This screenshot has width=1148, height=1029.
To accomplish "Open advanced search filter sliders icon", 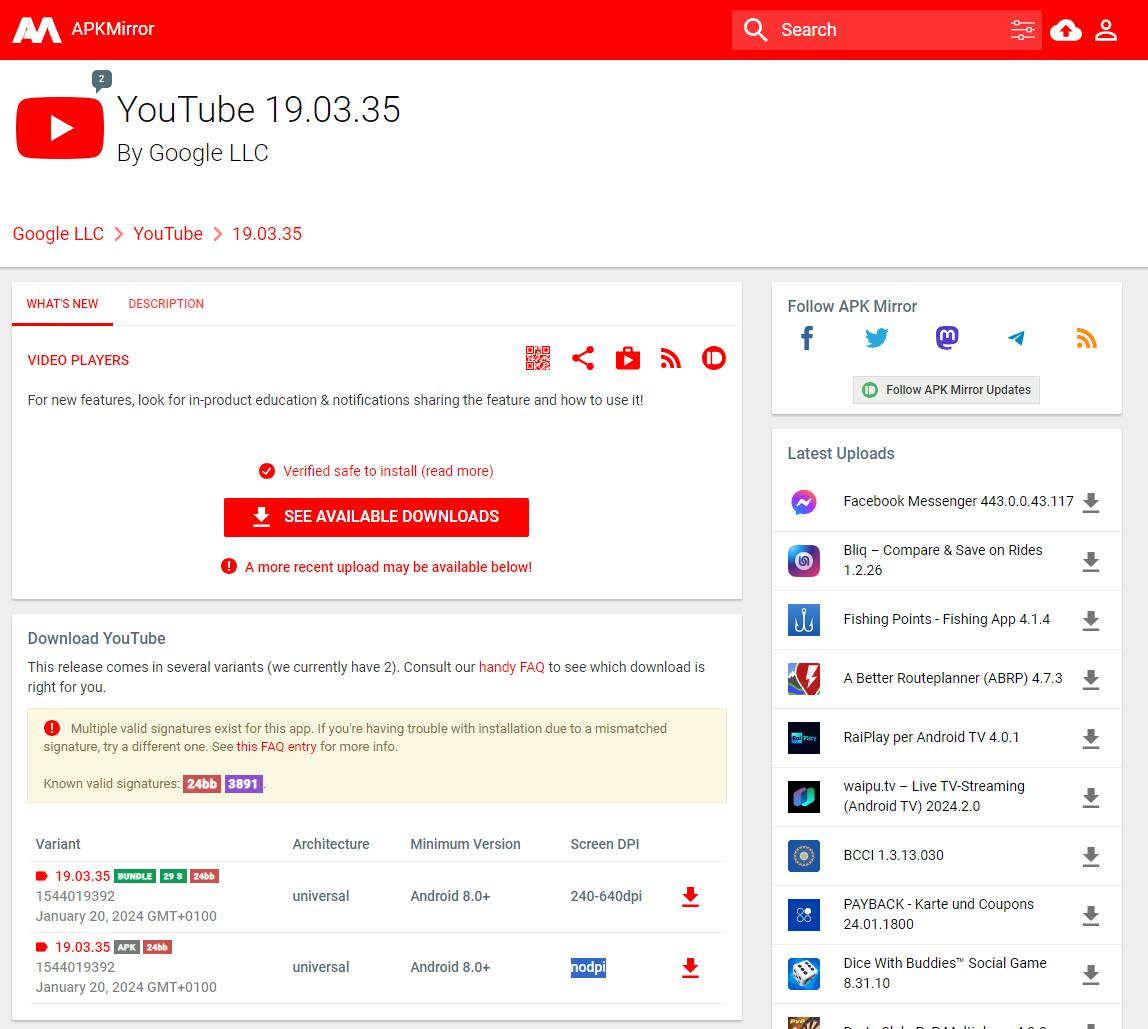I will (x=1022, y=30).
